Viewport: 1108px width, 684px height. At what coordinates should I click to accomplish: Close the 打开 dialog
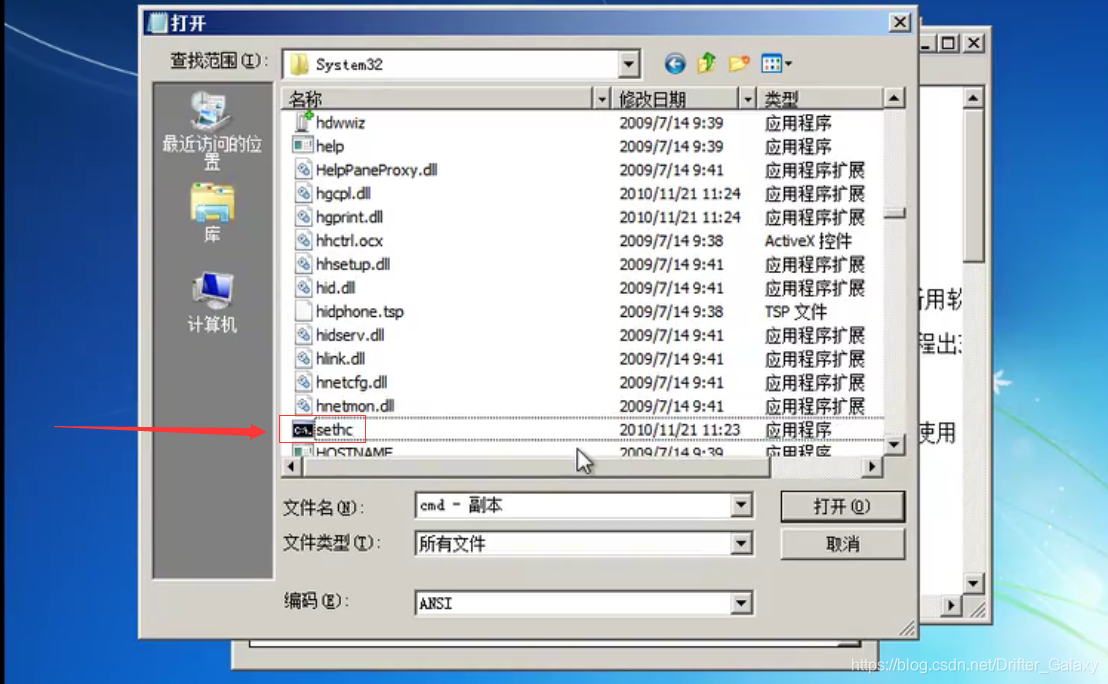[x=900, y=23]
